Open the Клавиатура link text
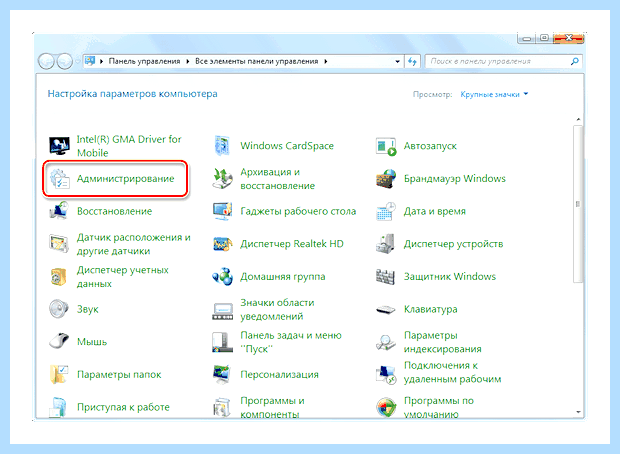The image size is (620, 454). [430, 309]
